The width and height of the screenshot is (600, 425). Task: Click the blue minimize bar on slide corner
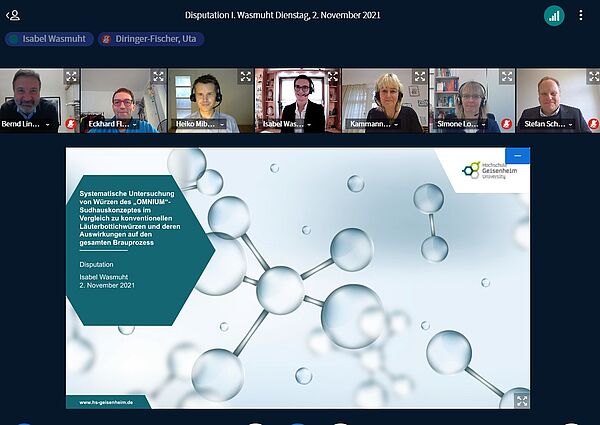point(518,155)
